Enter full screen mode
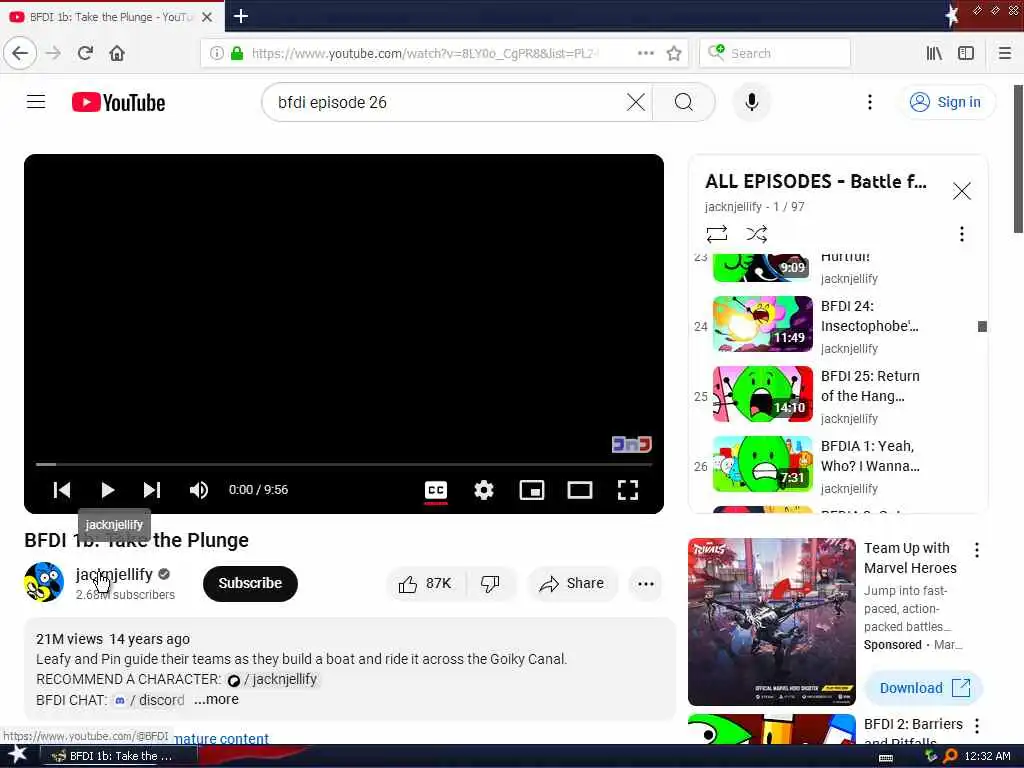 pyautogui.click(x=628, y=490)
